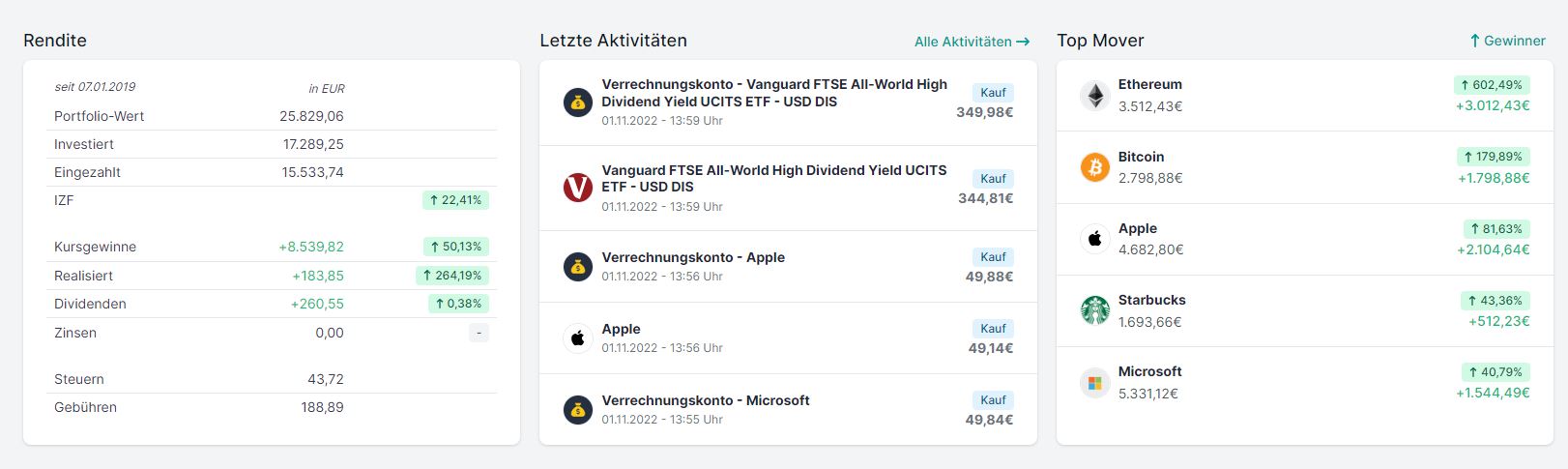The width and height of the screenshot is (1568, 469).
Task: Click the IZF 22,41% badge
Action: [455, 200]
